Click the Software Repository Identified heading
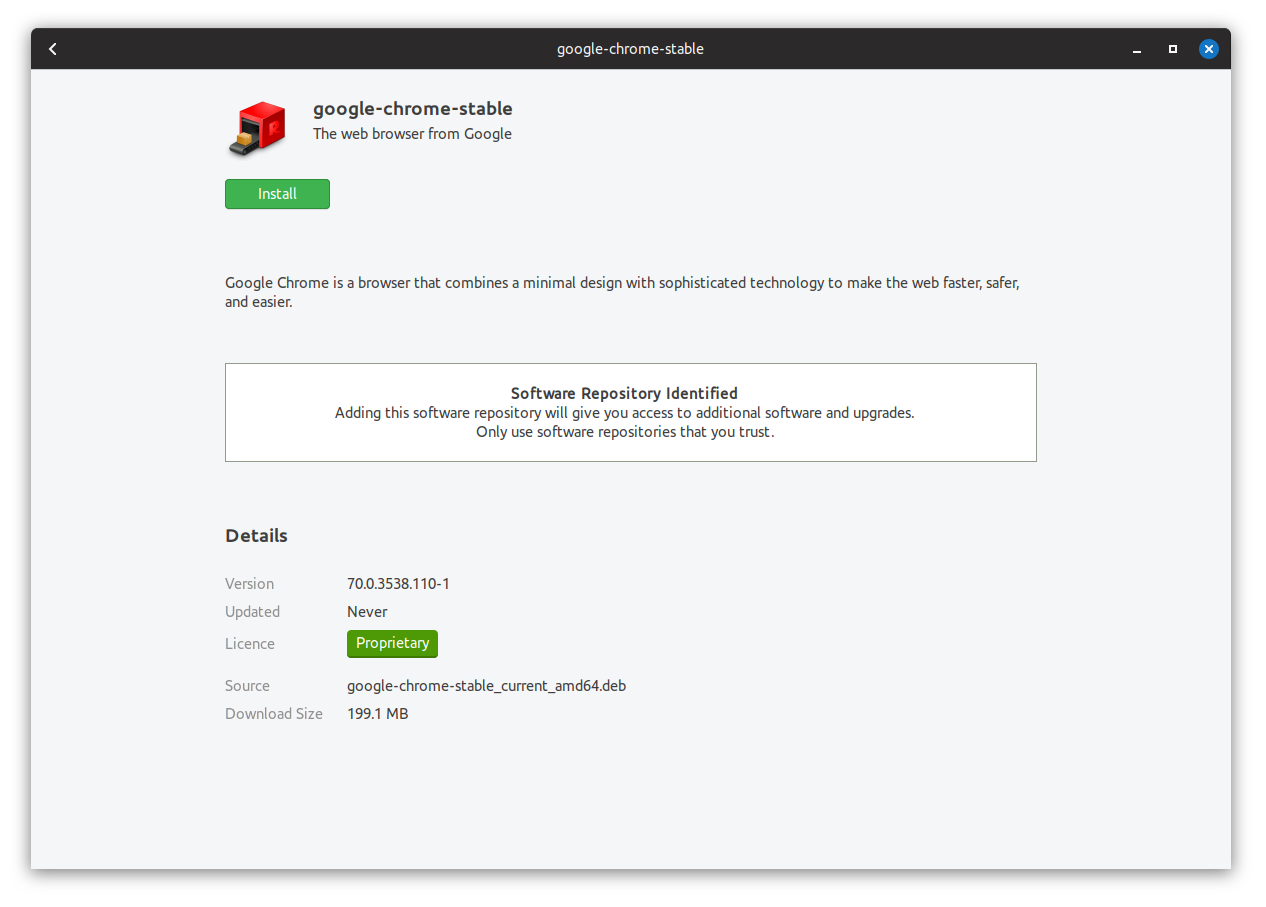 624,394
